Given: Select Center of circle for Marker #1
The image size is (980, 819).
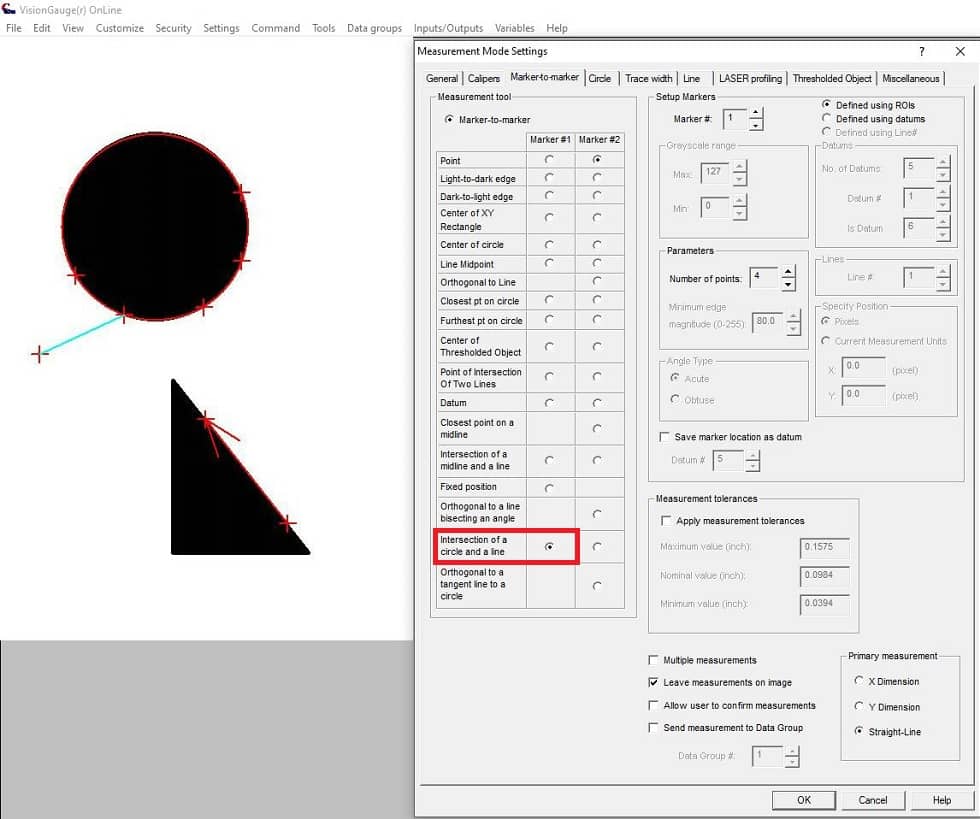Looking at the screenshot, I should 549,244.
